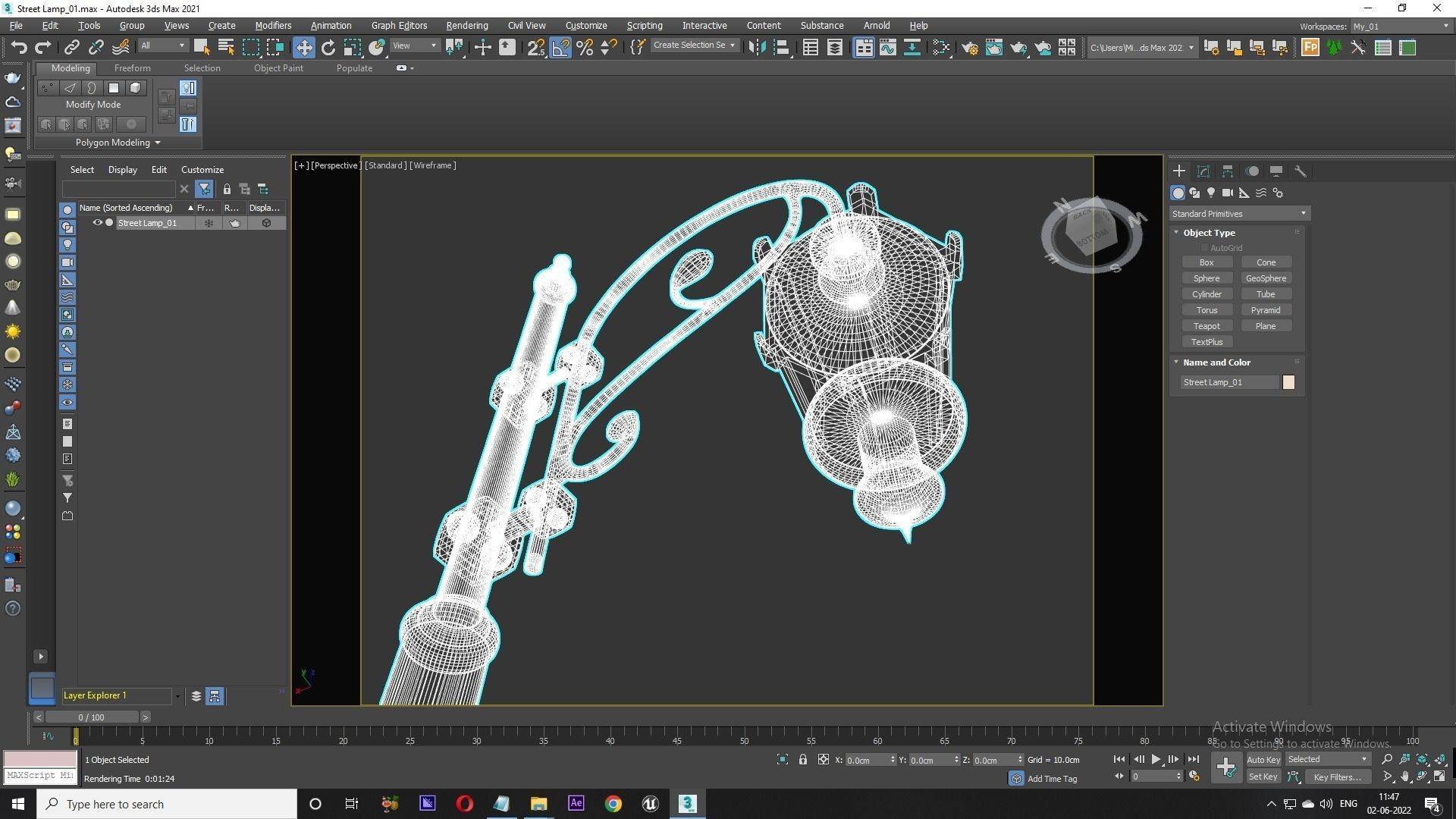This screenshot has height=819, width=1456.
Task: Open the Utilities panel wrench icon
Action: pyautogui.click(x=1300, y=171)
